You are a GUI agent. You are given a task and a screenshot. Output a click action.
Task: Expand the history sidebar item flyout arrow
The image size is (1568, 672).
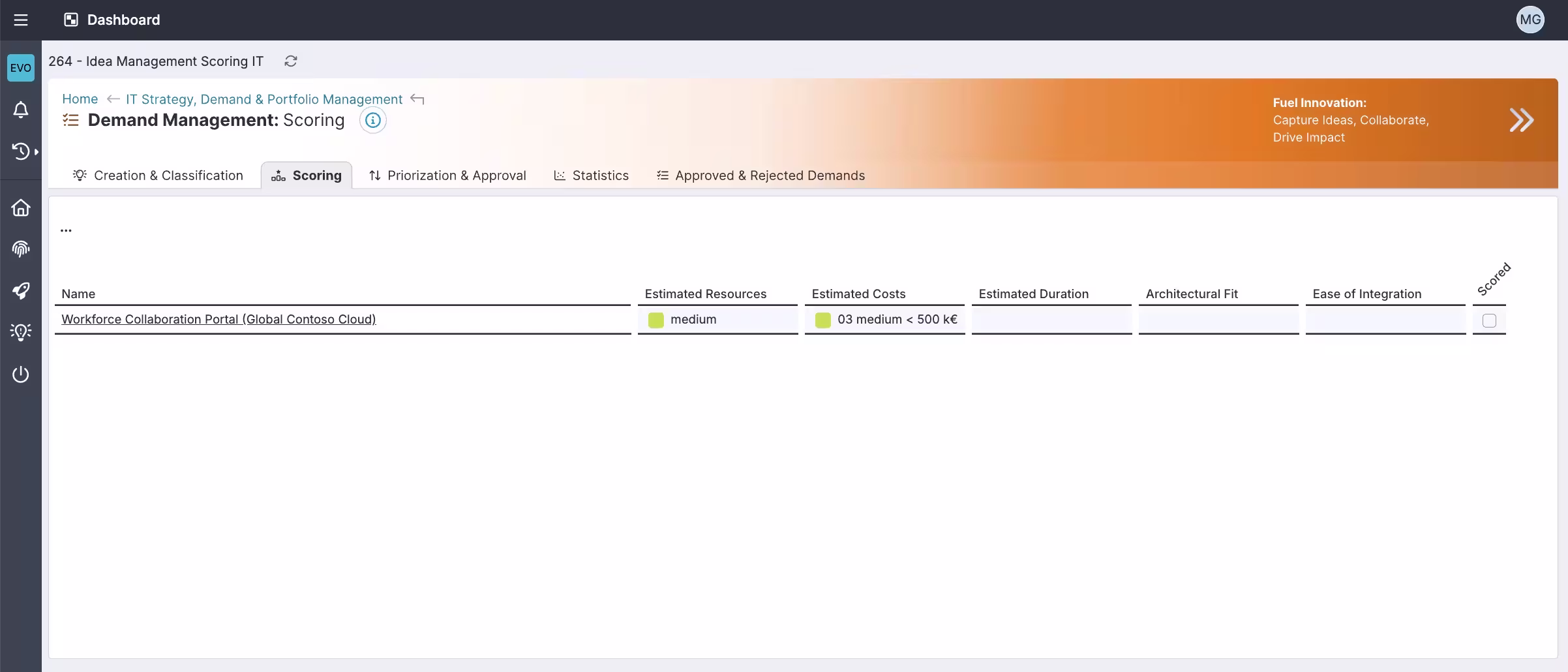(36, 151)
